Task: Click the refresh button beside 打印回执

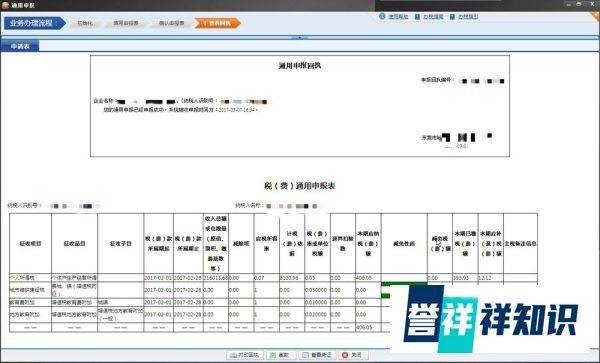Action: (280, 355)
